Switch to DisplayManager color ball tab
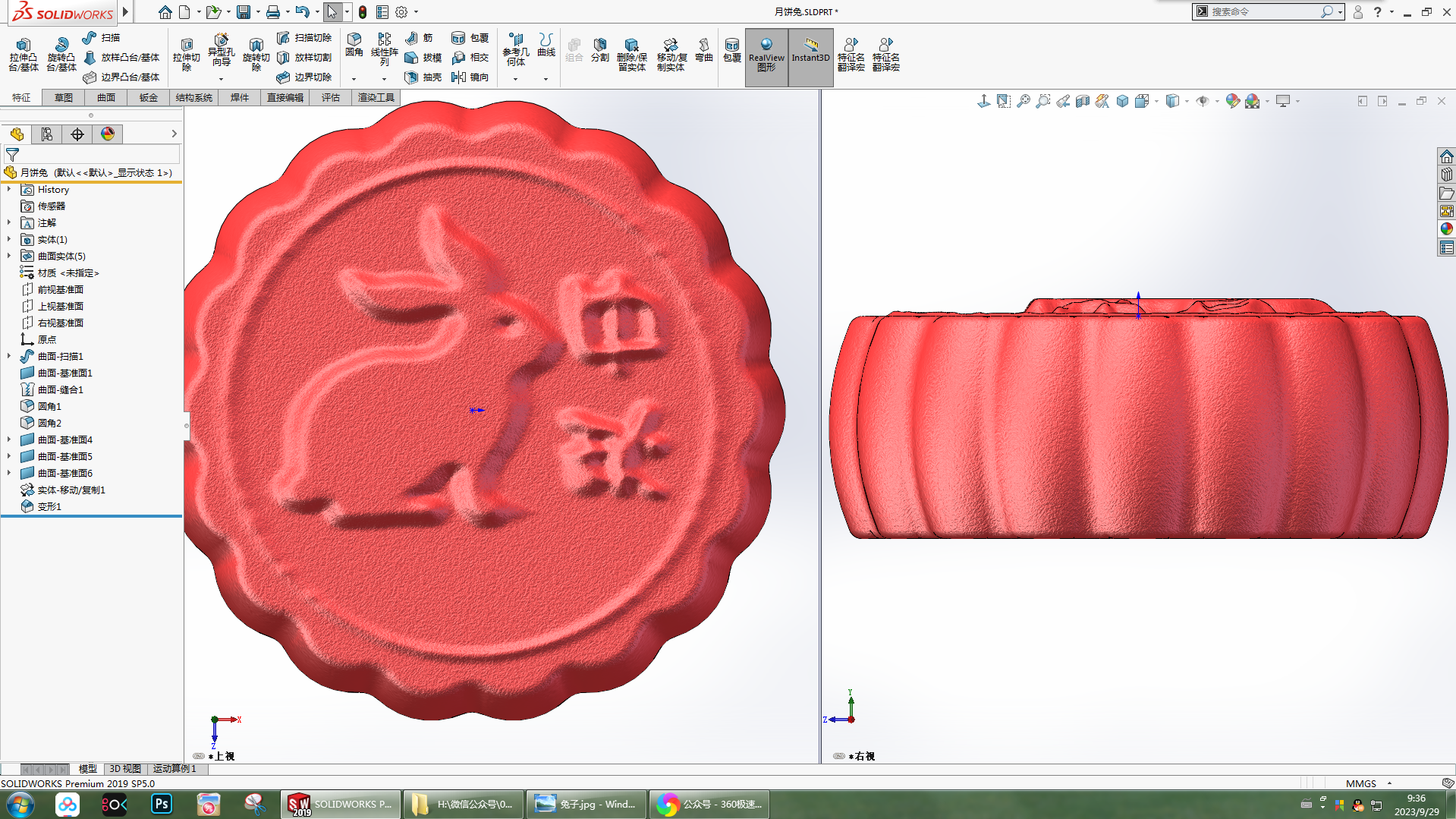Image resolution: width=1456 pixels, height=819 pixels. click(108, 134)
